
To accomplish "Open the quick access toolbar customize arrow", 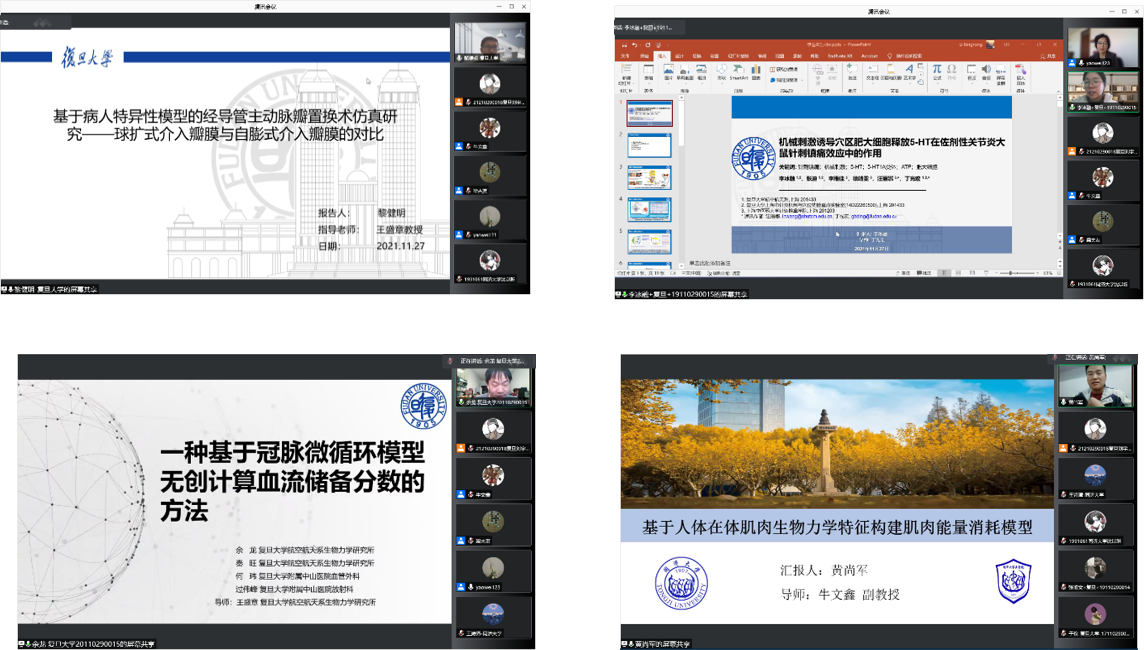I will pyautogui.click(x=668, y=45).
